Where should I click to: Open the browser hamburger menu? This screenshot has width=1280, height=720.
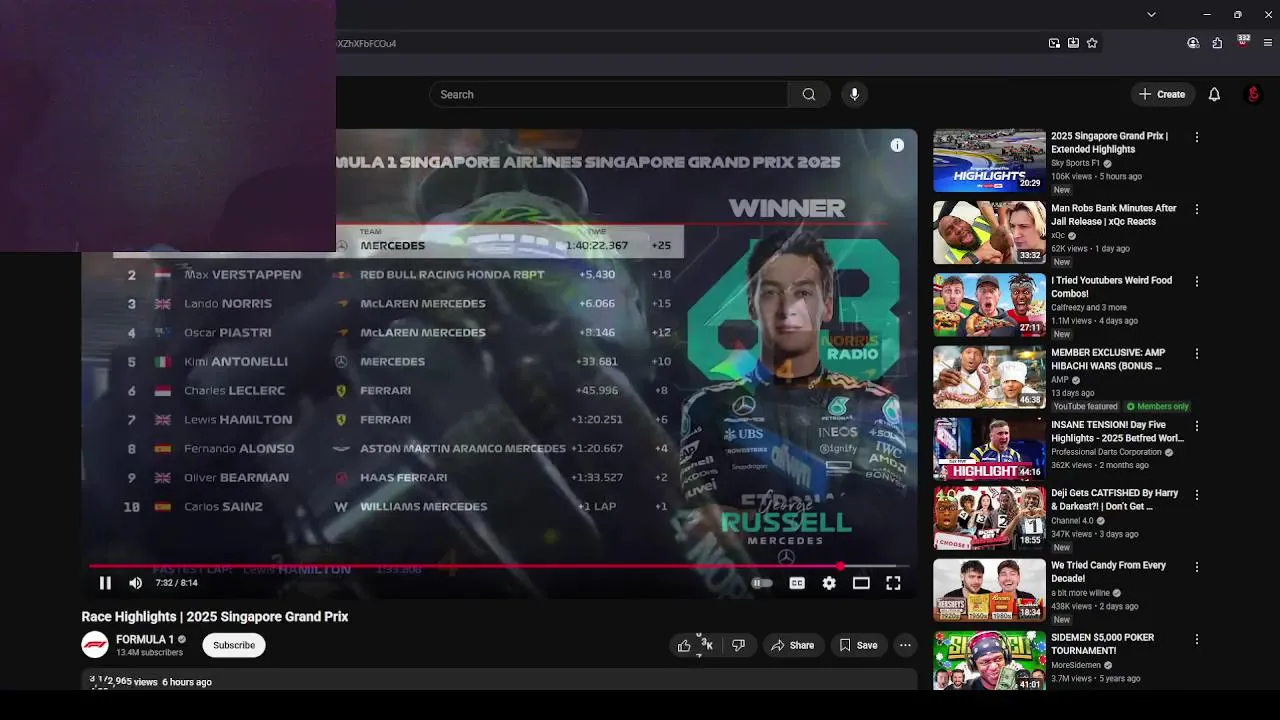(x=1268, y=43)
